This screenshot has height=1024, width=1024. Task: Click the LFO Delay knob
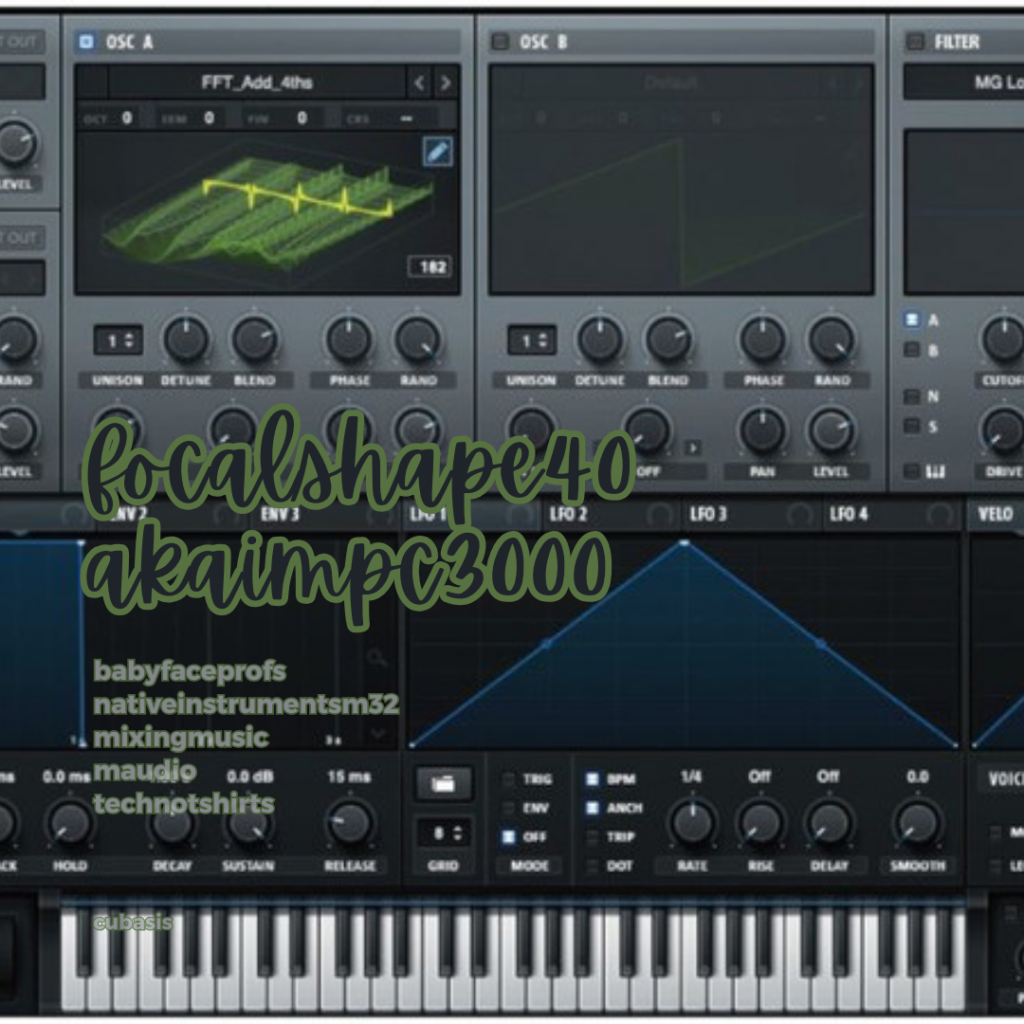coord(829,824)
